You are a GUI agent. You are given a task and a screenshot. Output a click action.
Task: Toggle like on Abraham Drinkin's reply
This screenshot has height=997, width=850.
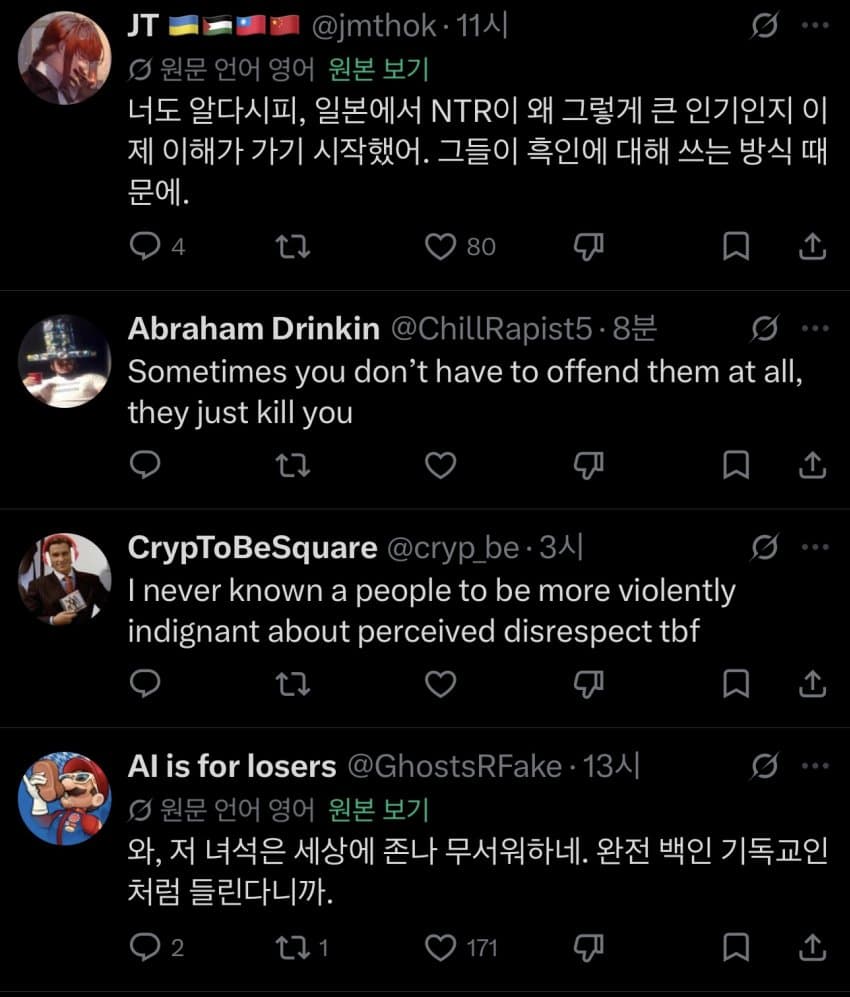click(441, 464)
